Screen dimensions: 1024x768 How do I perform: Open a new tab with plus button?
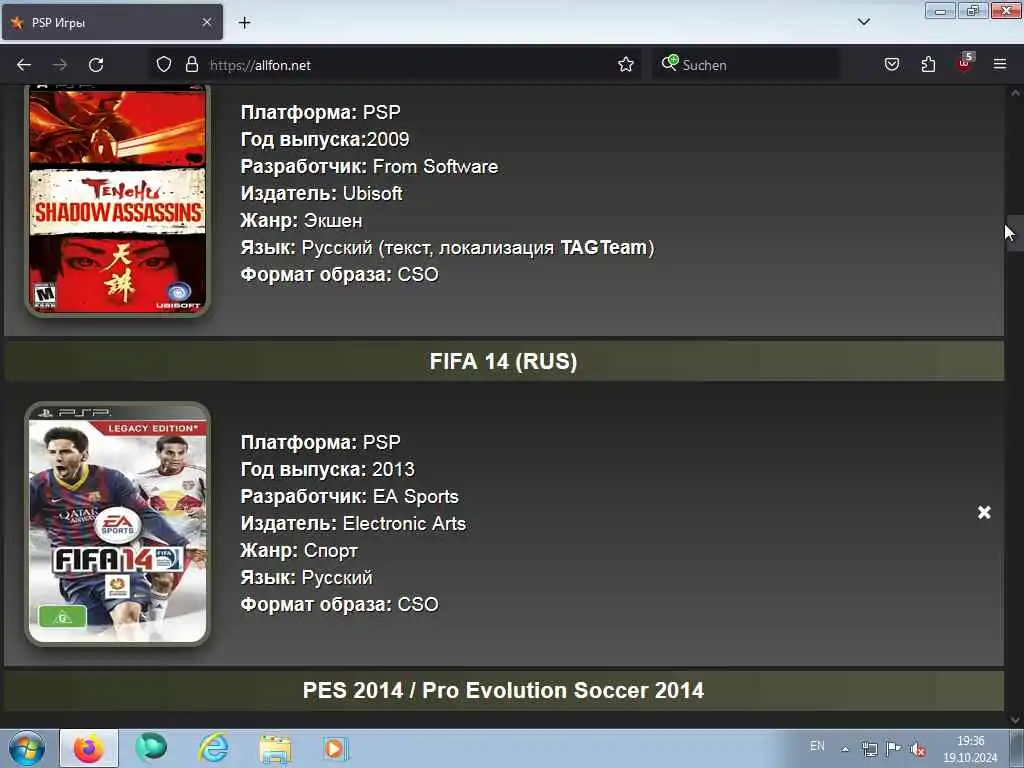point(244,23)
